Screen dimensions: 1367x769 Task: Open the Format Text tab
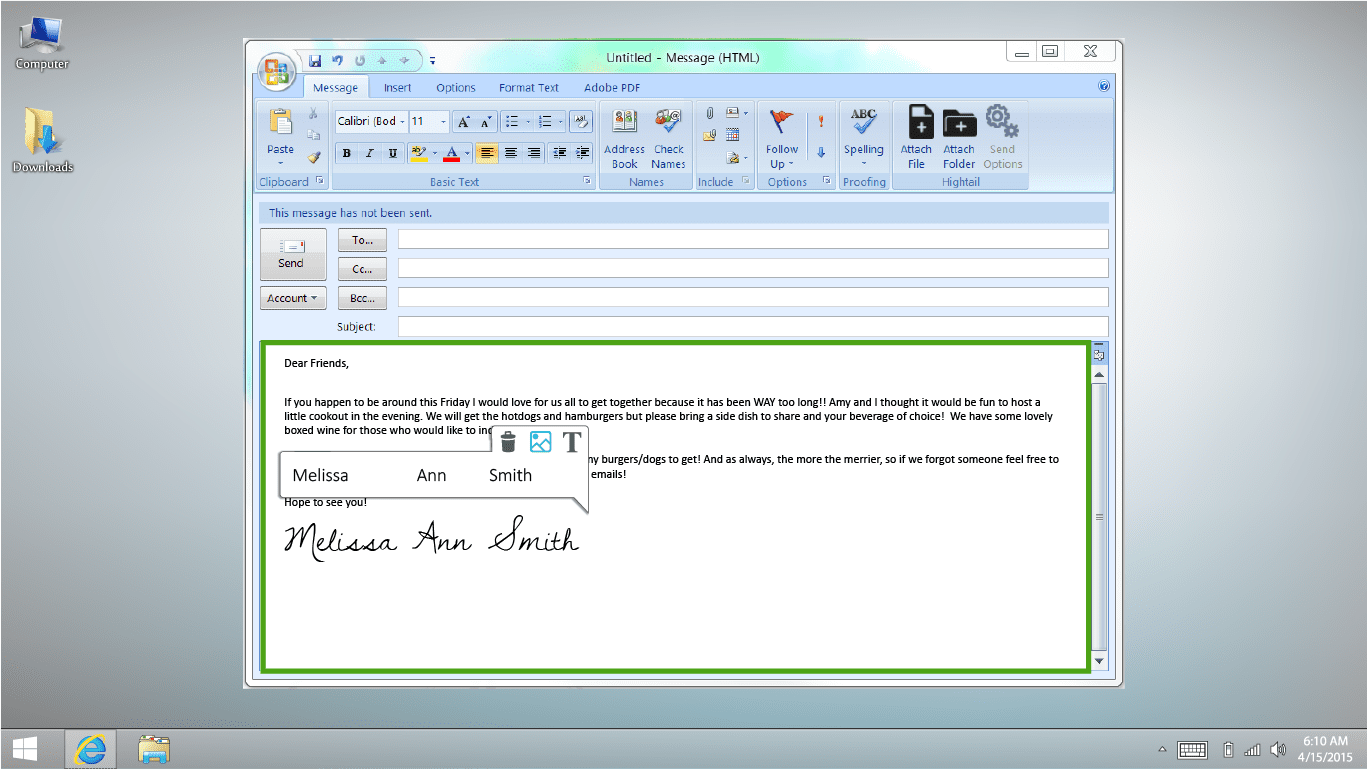click(529, 88)
